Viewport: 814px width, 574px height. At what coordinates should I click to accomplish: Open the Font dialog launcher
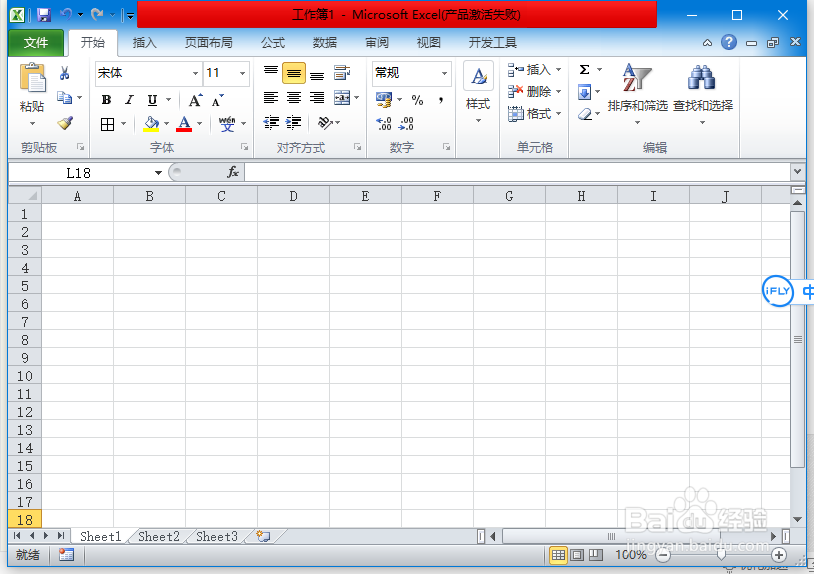pos(244,147)
